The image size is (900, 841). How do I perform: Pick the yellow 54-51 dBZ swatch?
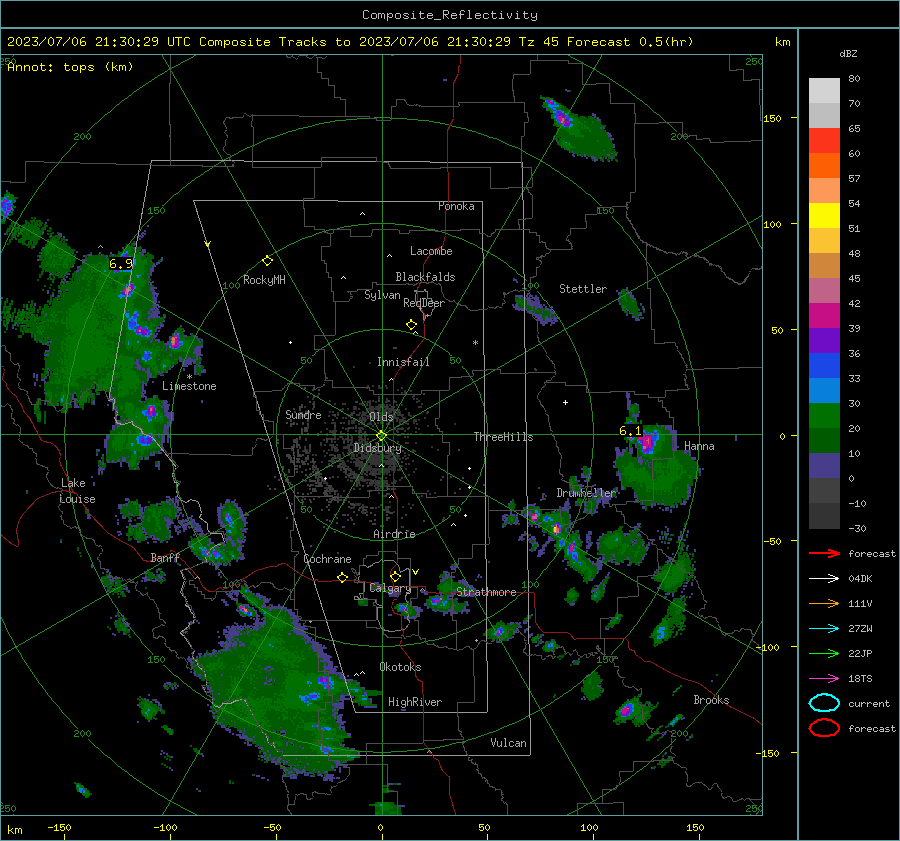tap(824, 216)
